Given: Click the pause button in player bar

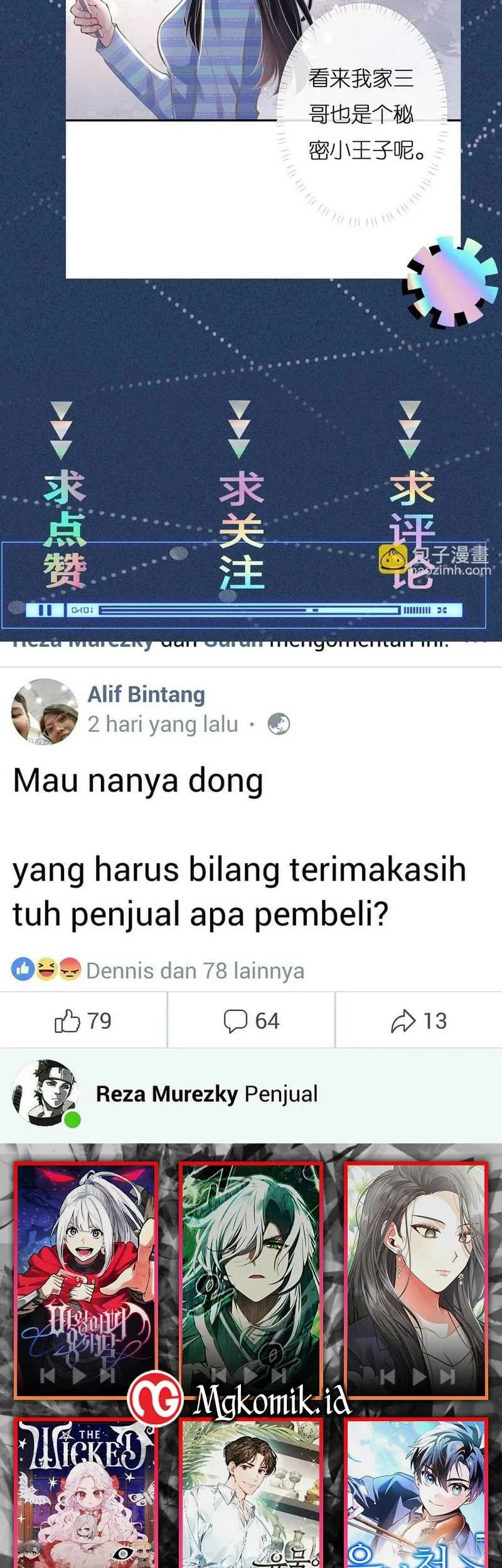Looking at the screenshot, I should (45, 610).
